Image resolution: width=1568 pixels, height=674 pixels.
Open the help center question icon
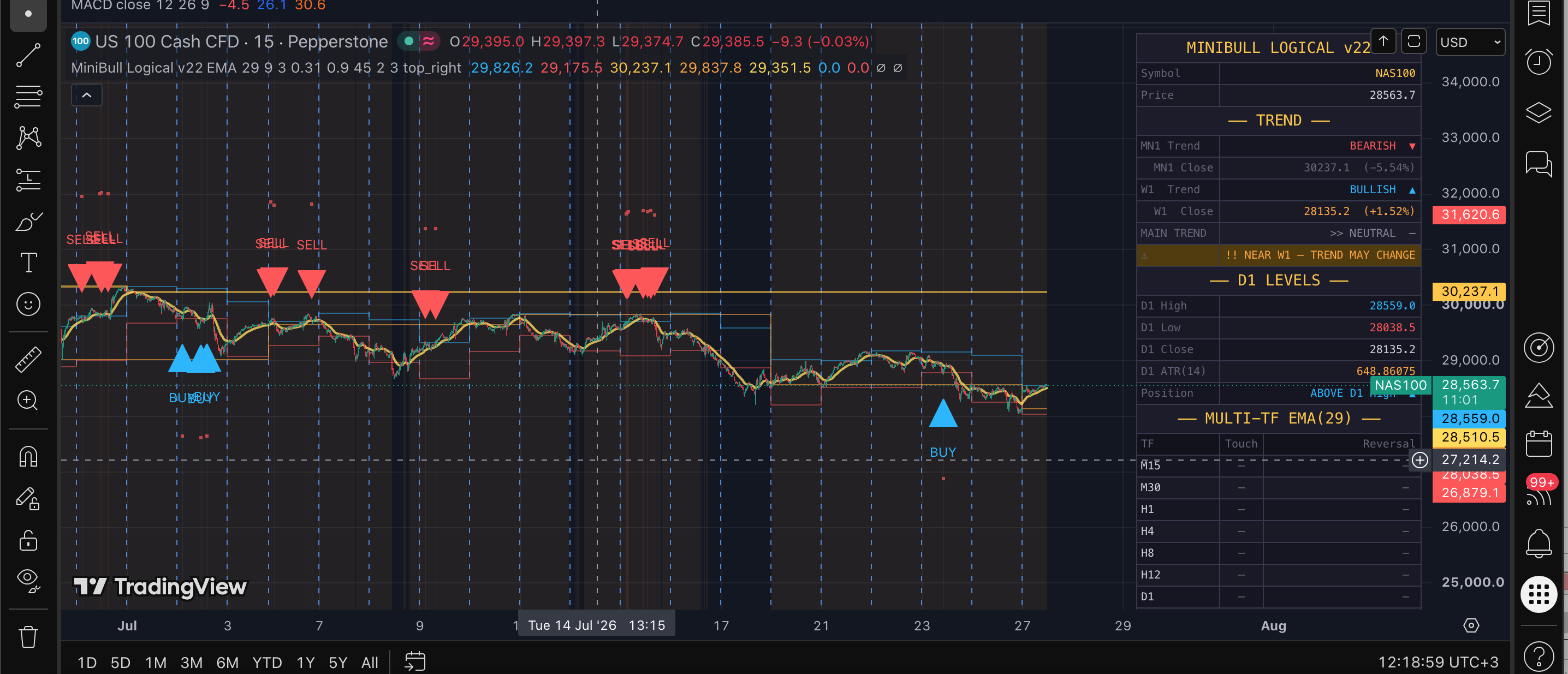point(1538,657)
